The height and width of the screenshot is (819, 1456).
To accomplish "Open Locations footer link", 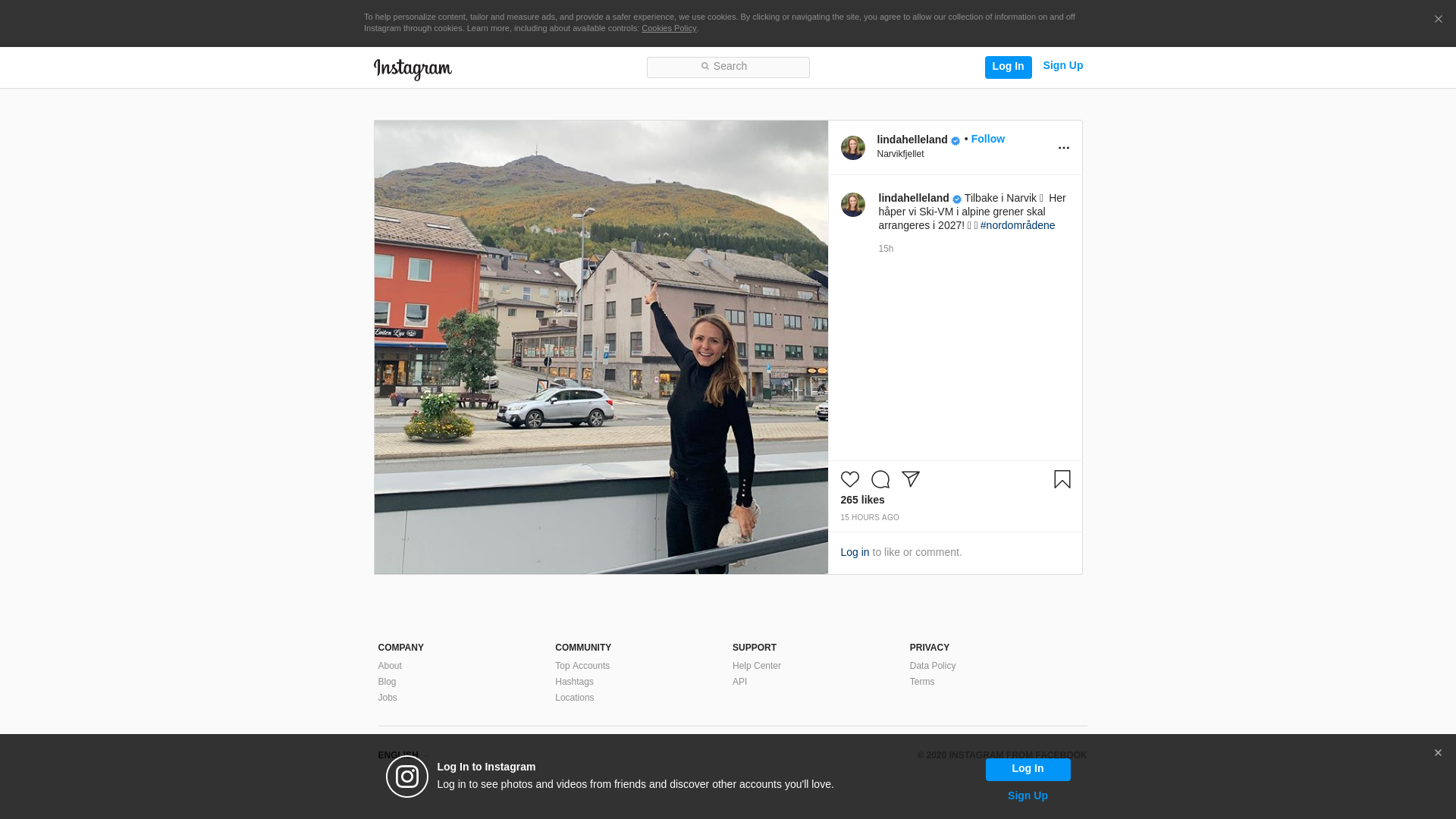I will (574, 698).
